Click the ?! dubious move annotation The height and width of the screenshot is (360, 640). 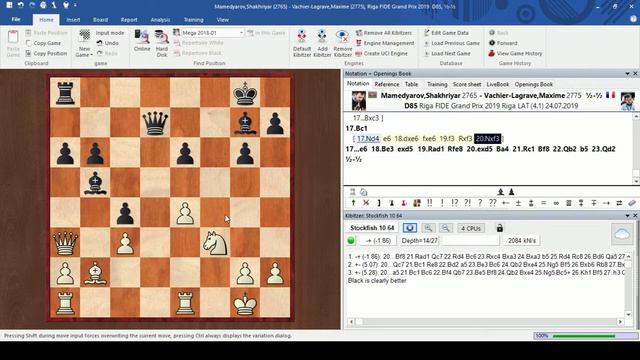click(467, 203)
